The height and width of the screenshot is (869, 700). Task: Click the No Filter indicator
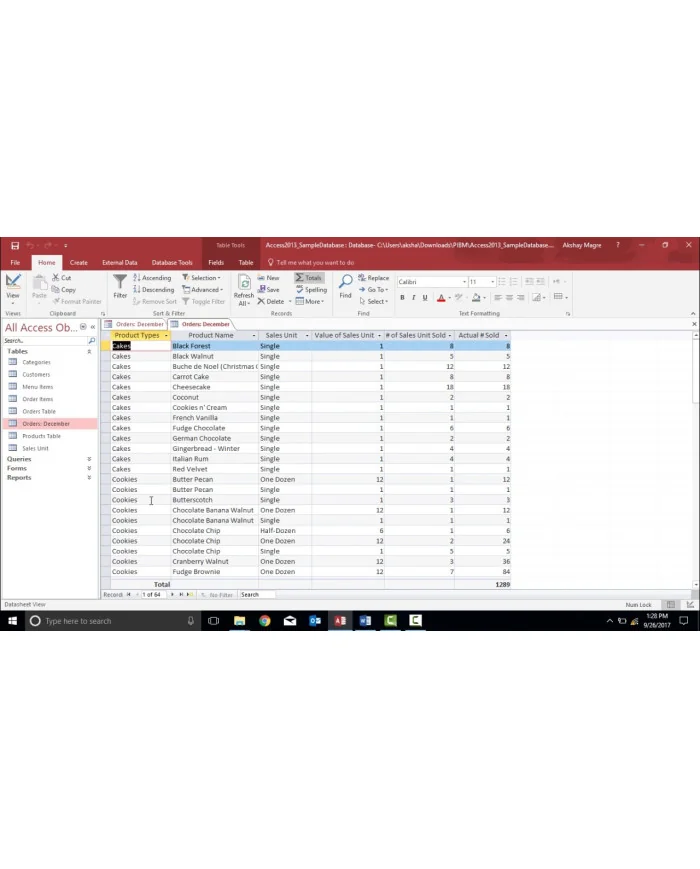click(x=217, y=595)
